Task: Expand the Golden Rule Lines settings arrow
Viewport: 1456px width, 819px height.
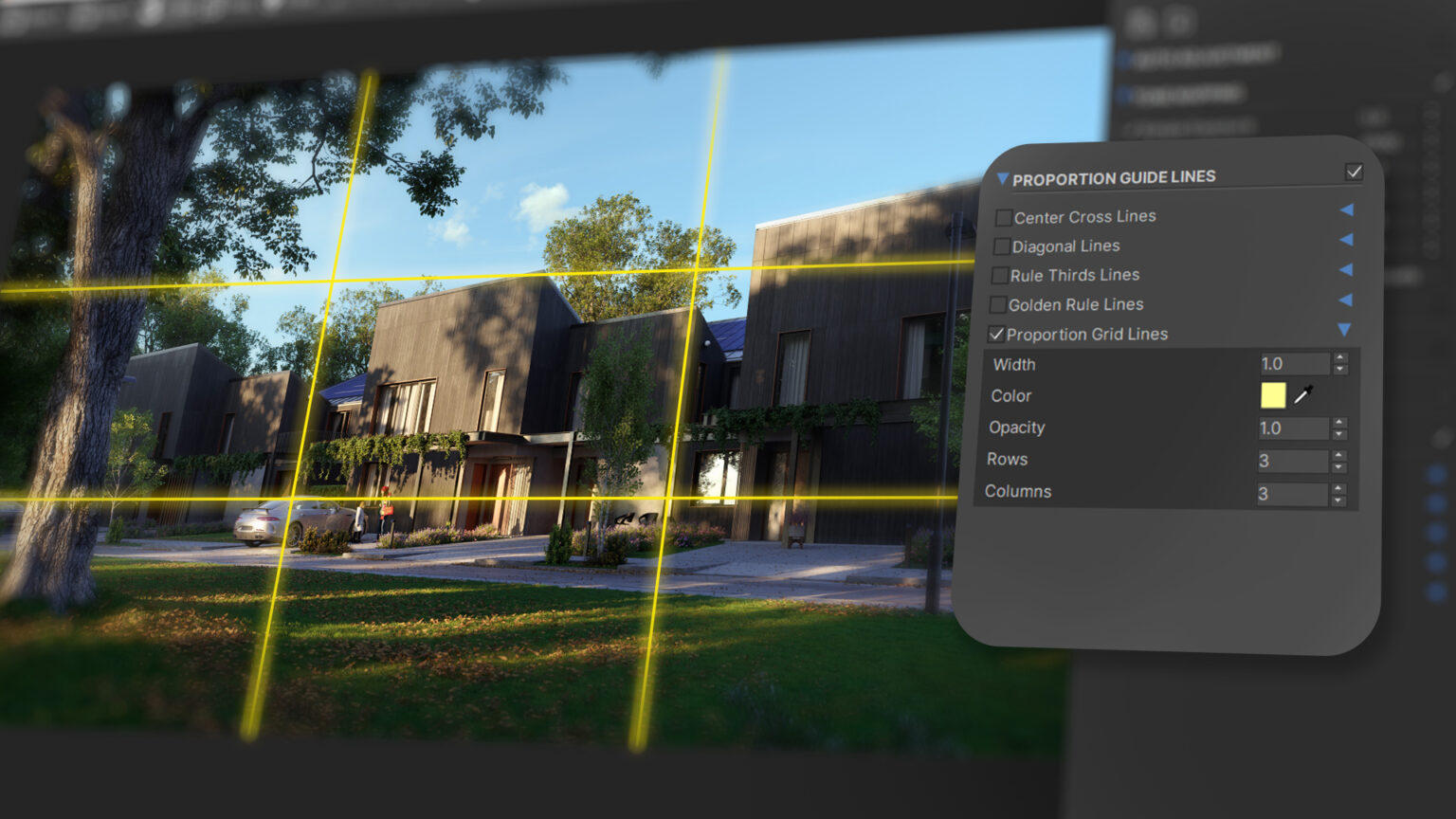Action: point(1344,300)
